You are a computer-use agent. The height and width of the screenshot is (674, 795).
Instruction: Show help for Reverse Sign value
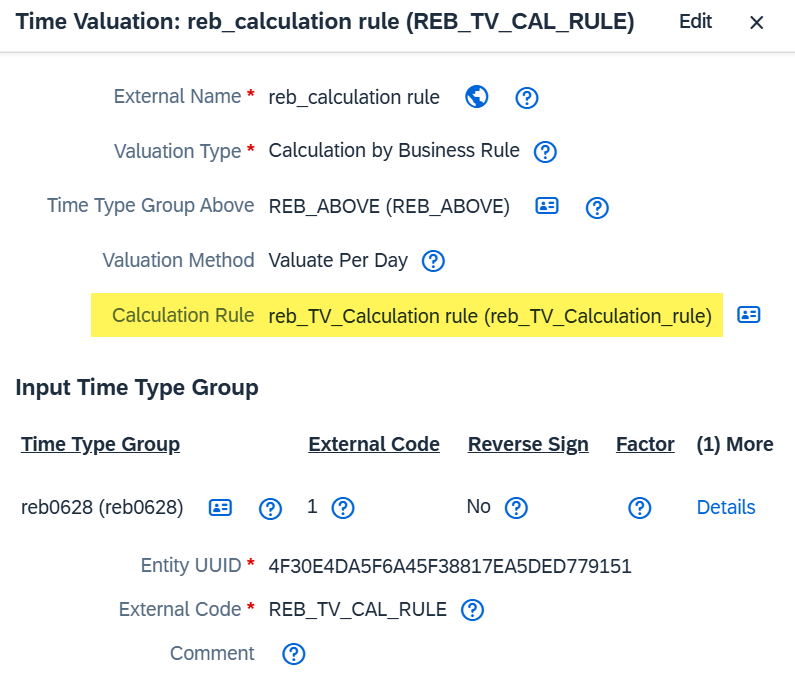coord(516,508)
